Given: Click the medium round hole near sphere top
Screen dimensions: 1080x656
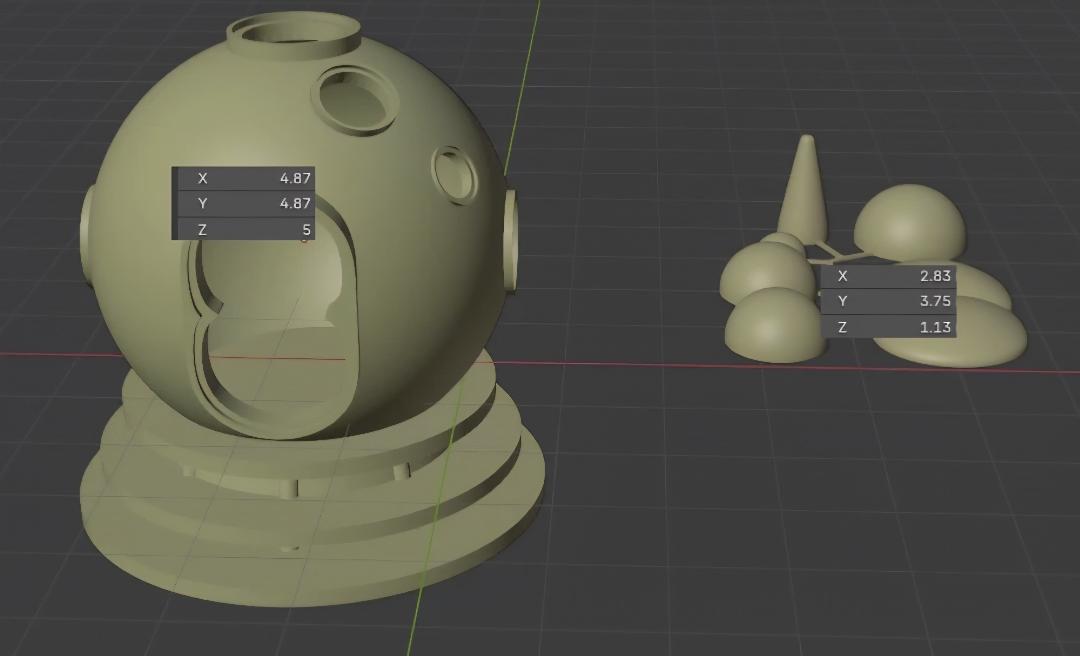Looking at the screenshot, I should (355, 98).
